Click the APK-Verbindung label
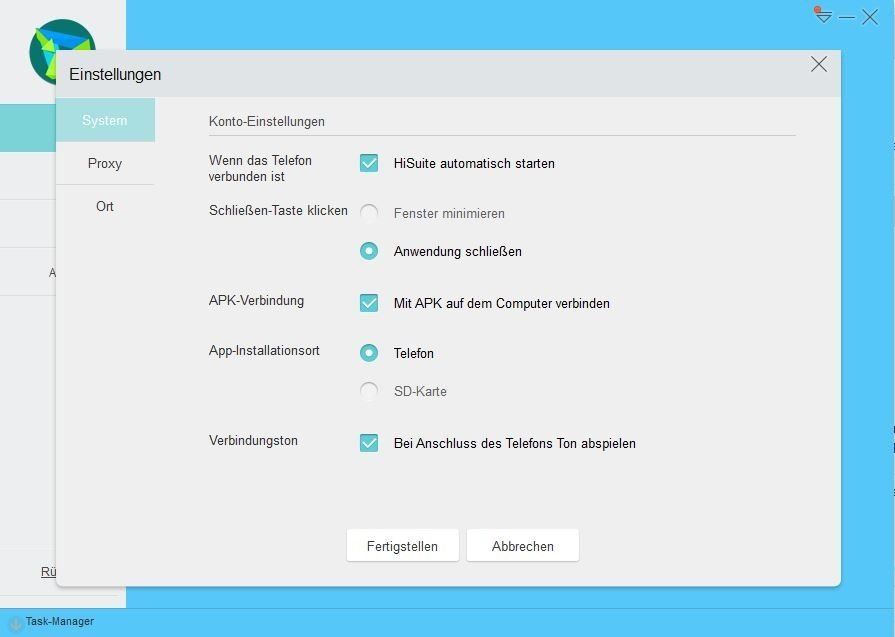Viewport: 895px width, 637px height. click(256, 300)
